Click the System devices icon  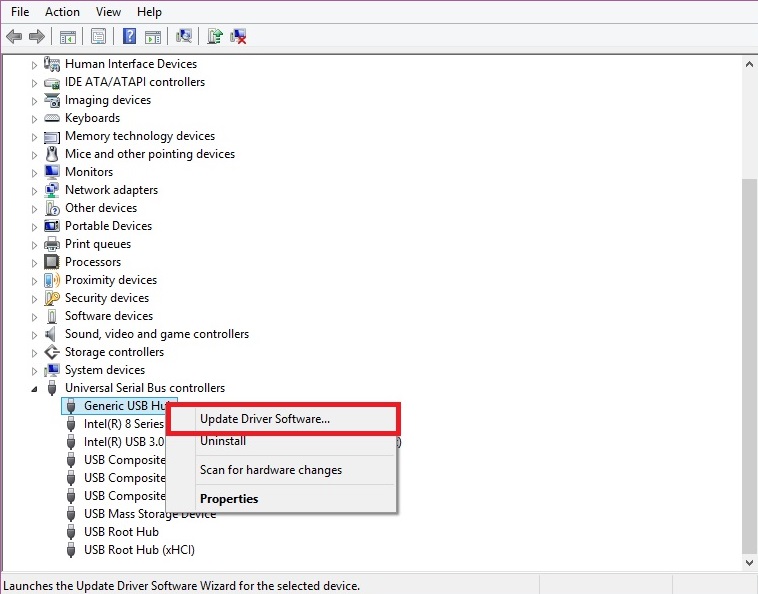click(x=52, y=370)
